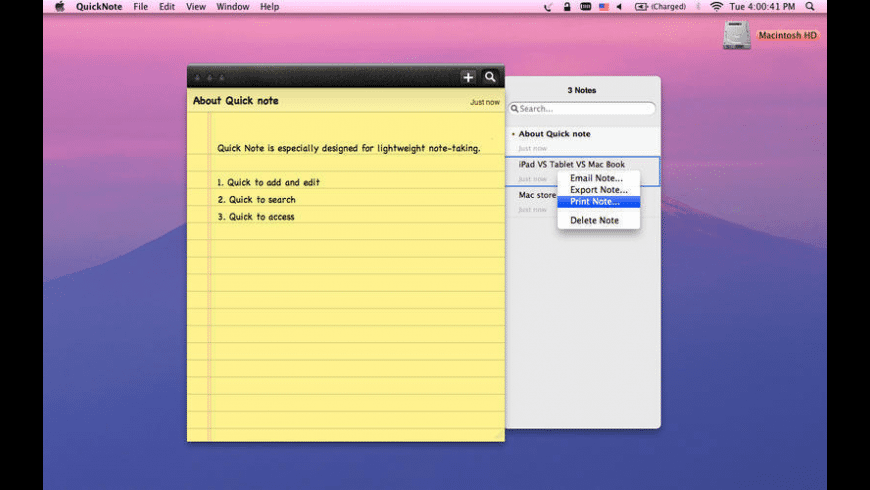Click the note title About Quick note
The height and width of the screenshot is (490, 870).
[235, 100]
